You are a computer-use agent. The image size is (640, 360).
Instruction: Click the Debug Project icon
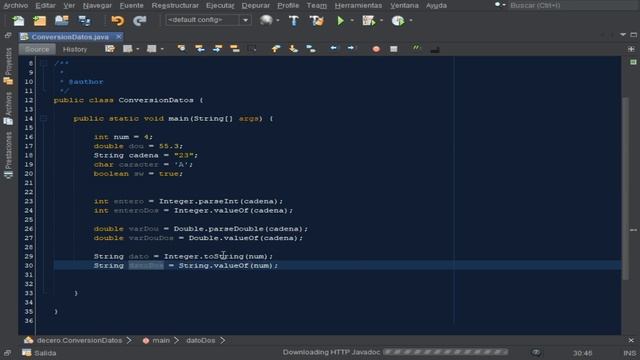[369, 20]
